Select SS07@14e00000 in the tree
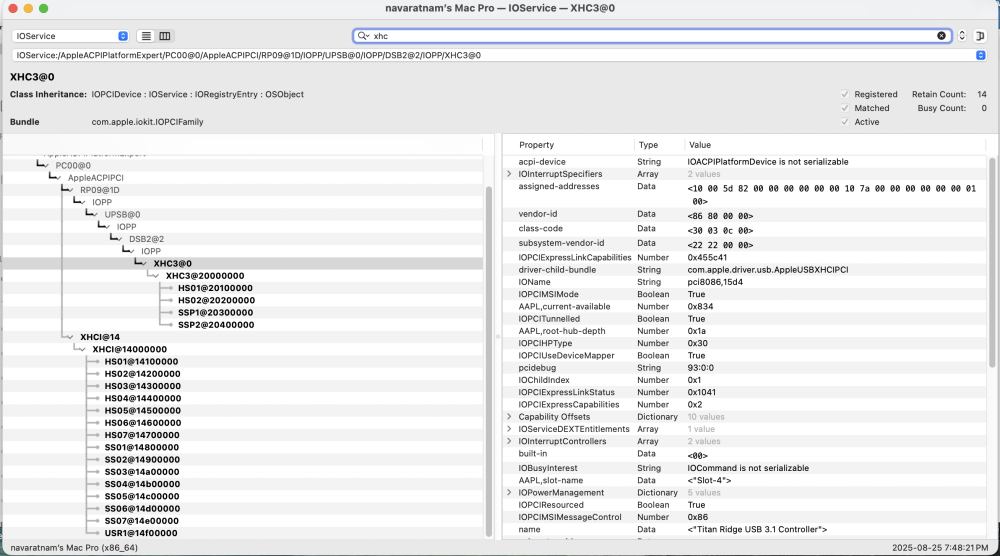The image size is (1000, 556). [x=142, y=521]
